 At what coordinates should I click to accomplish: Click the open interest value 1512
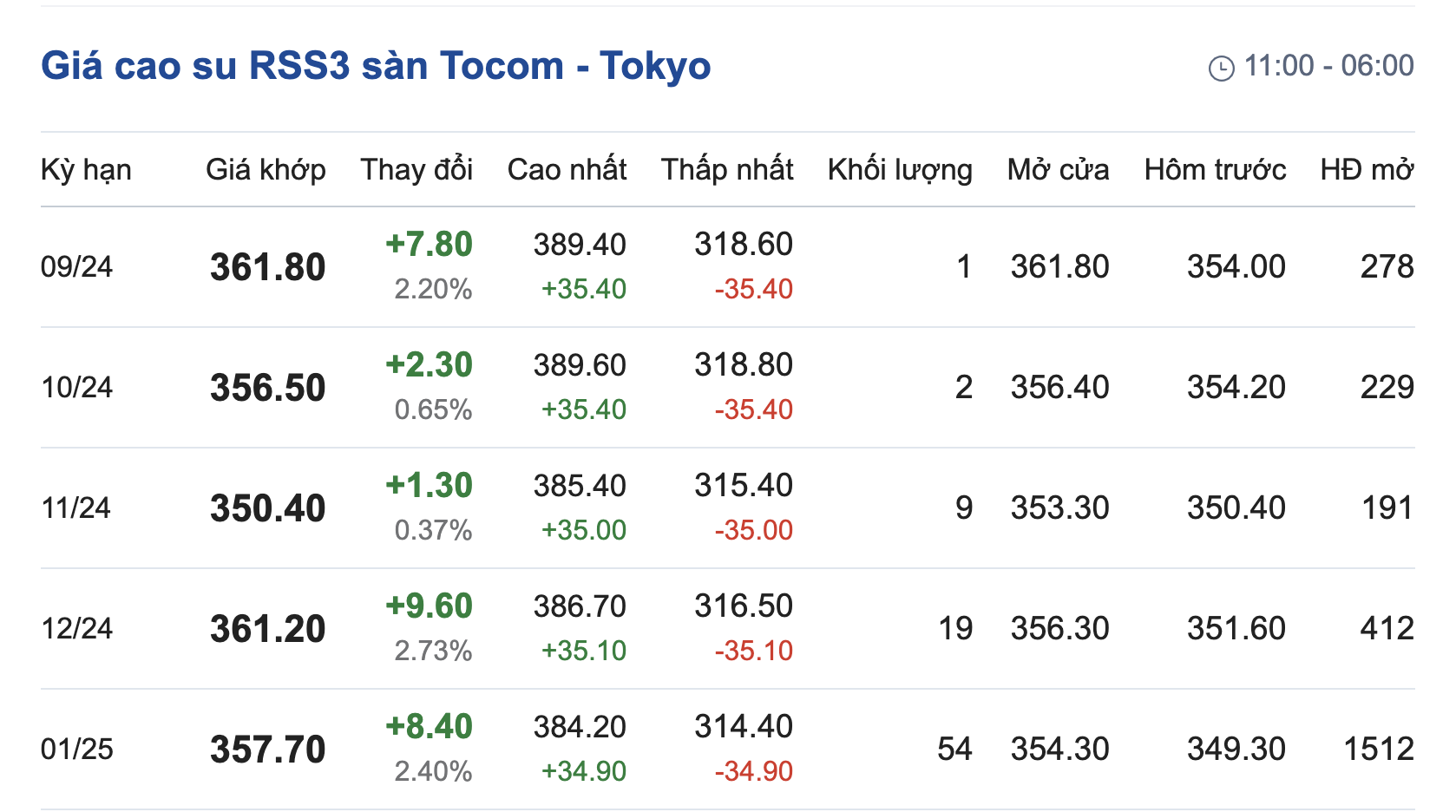coord(1379,749)
